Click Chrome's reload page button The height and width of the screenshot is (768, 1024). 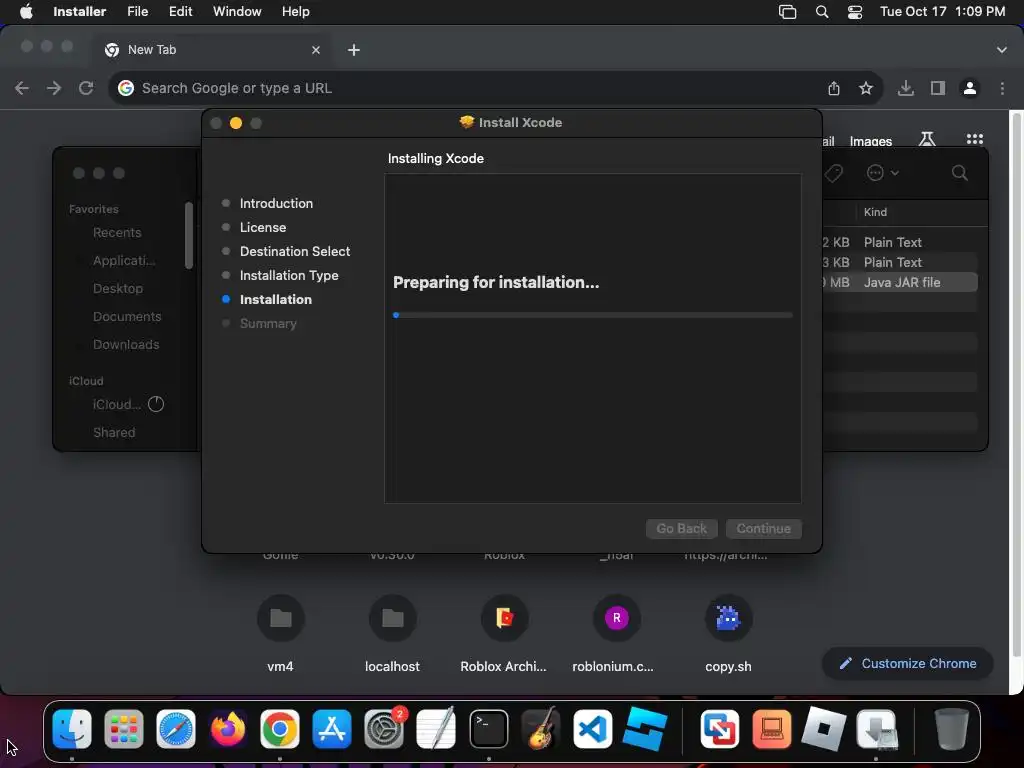pos(86,88)
